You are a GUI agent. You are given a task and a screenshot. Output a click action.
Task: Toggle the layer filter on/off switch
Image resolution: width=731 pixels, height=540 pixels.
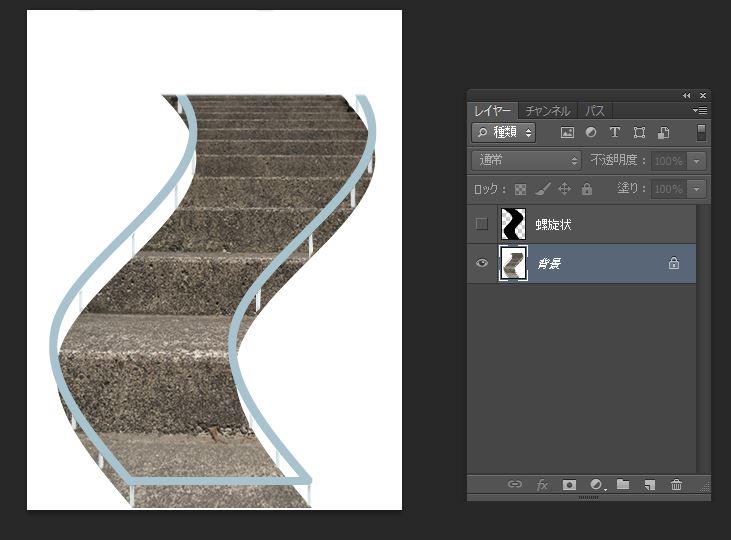(701, 132)
